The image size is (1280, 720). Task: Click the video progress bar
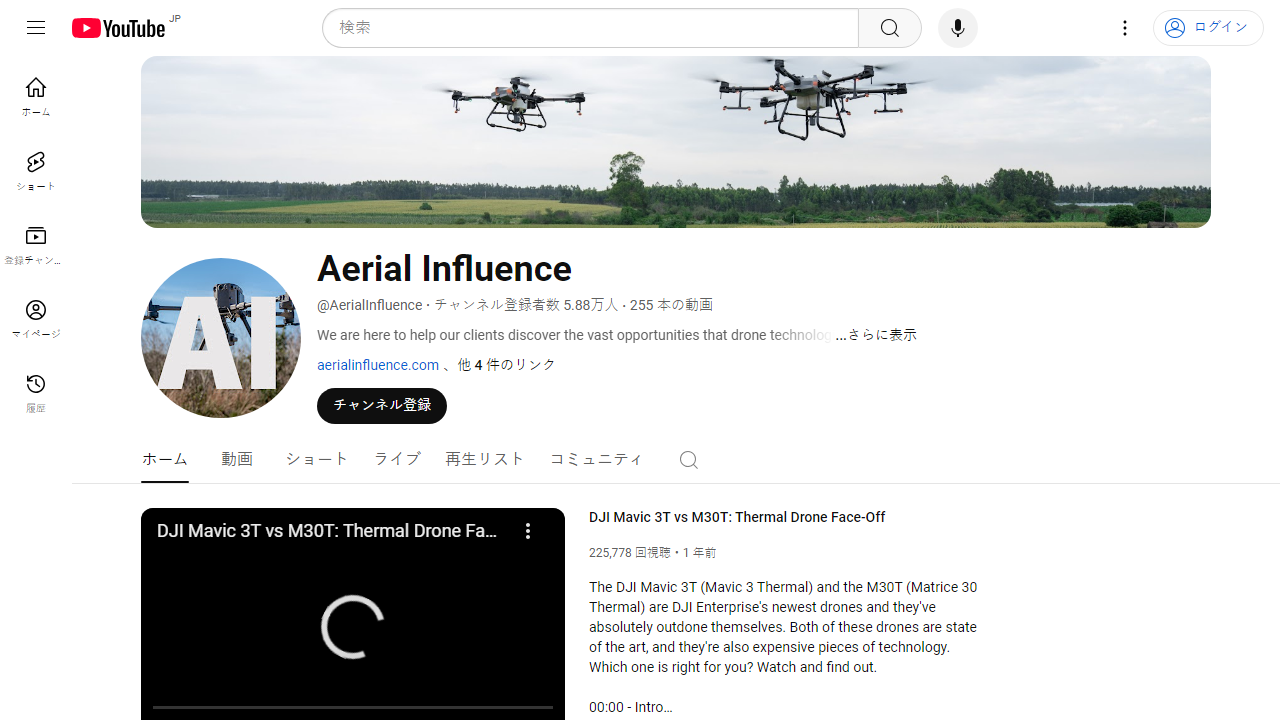tap(353, 707)
